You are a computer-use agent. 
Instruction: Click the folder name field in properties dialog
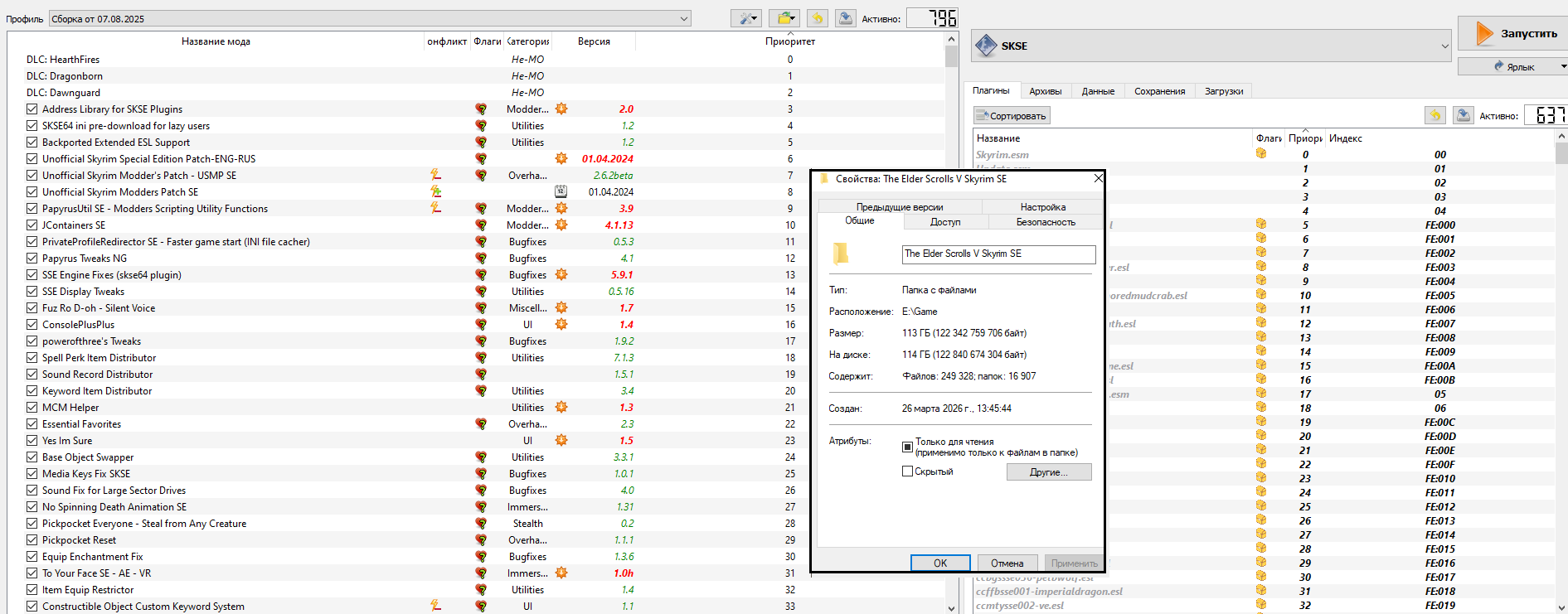point(999,254)
